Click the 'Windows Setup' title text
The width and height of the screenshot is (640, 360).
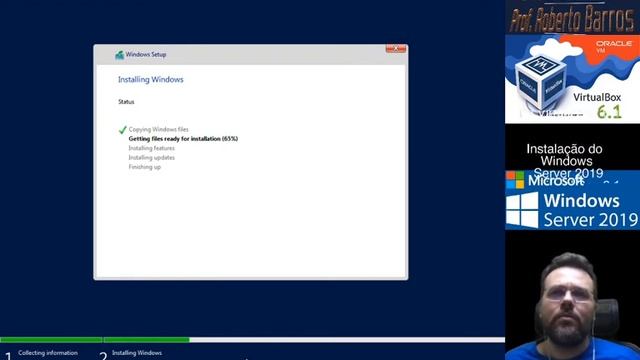(146, 54)
